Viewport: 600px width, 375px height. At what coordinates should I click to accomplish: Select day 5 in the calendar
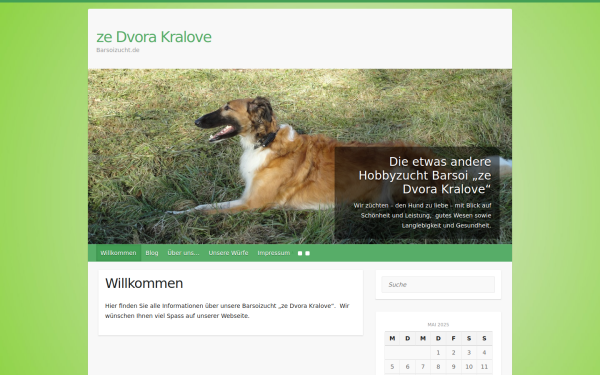tap(392, 367)
